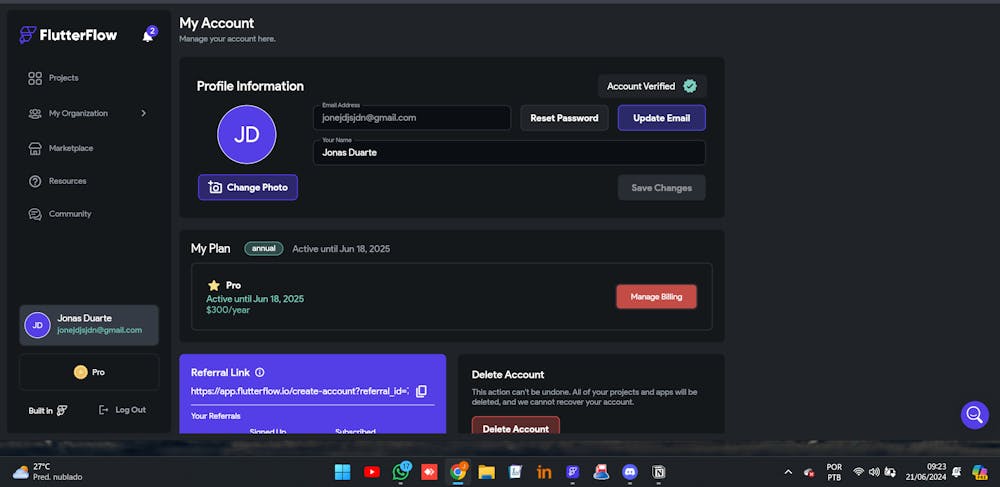Go to Marketplace in the sidebar
Image resolution: width=1000 pixels, height=487 pixels.
pos(61,148)
